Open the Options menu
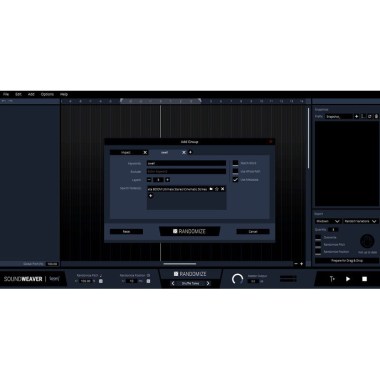The image size is (380, 380). [x=47, y=94]
